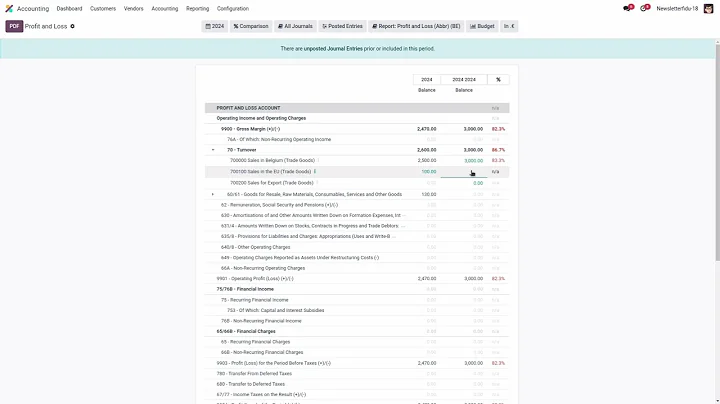Click the 0.00 budget for Sales for Export
Viewport: 720px width, 404px height.
pos(478,183)
